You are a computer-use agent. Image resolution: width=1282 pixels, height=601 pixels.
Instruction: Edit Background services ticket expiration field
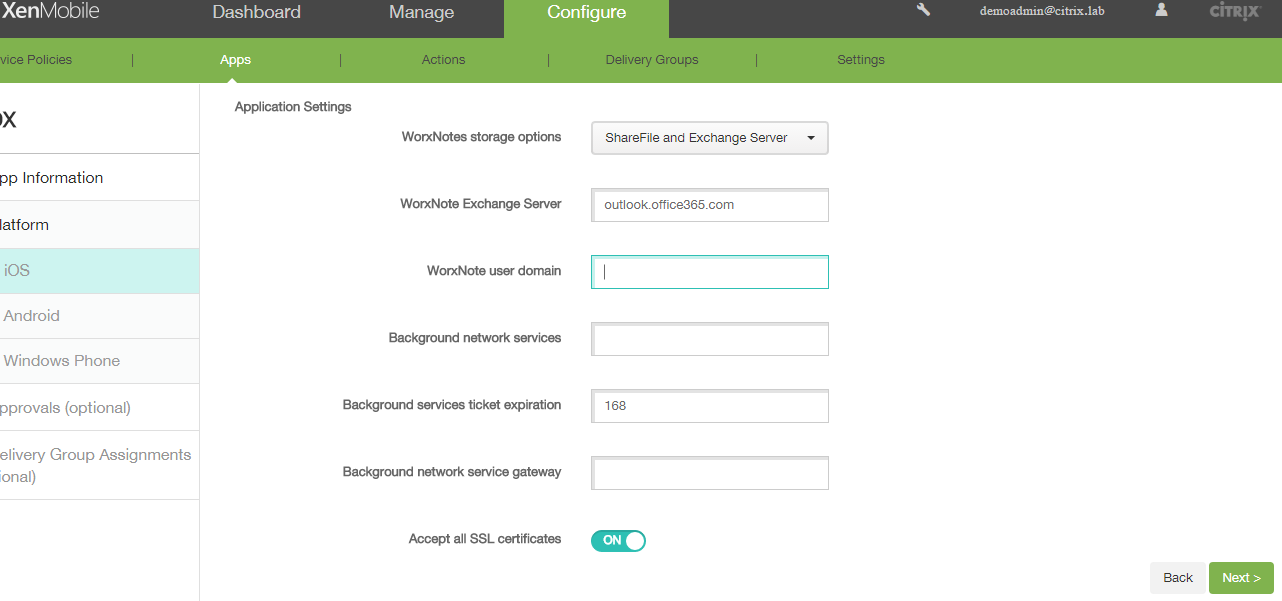(709, 406)
